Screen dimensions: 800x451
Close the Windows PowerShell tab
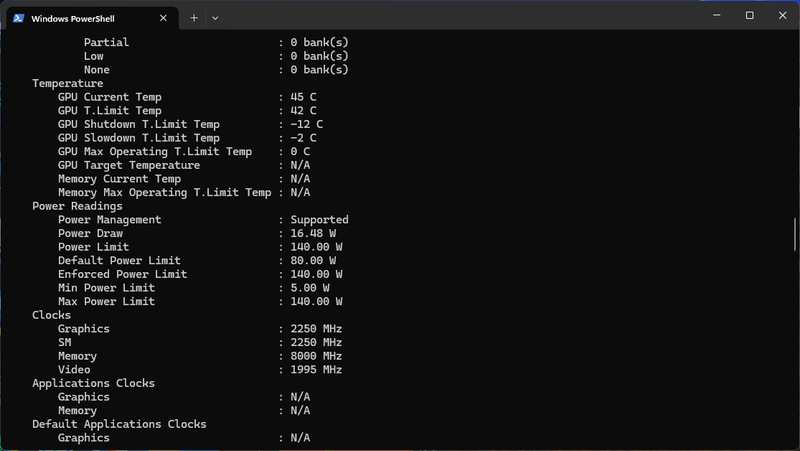tap(164, 18)
